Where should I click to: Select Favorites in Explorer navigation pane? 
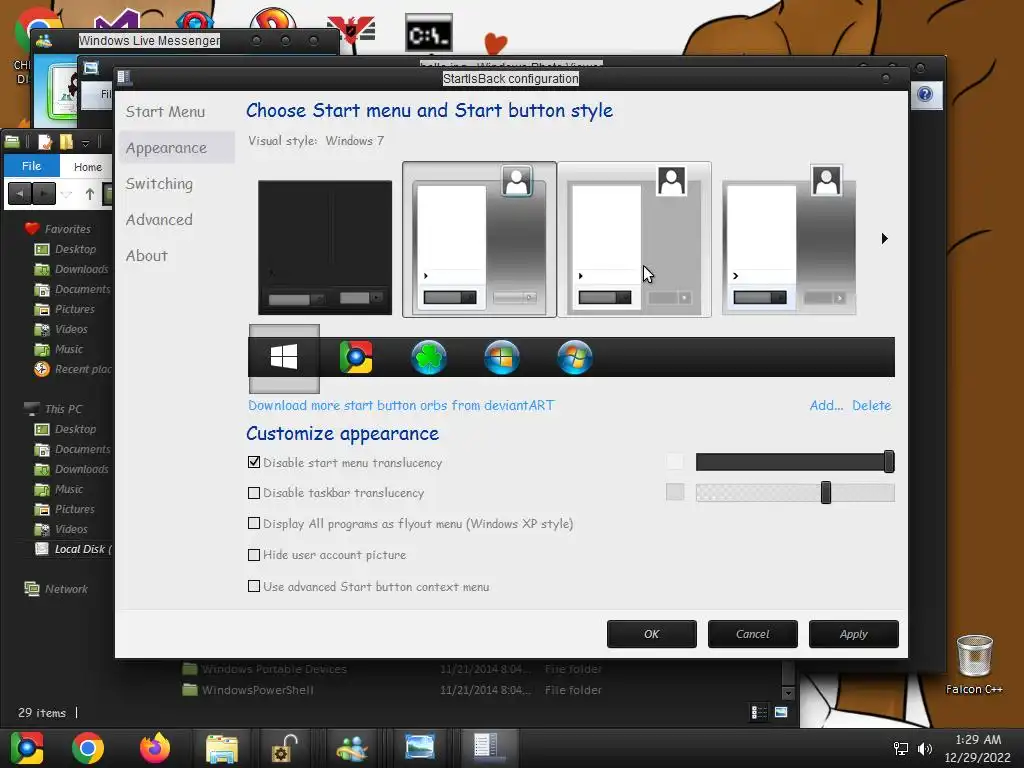click(x=67, y=229)
